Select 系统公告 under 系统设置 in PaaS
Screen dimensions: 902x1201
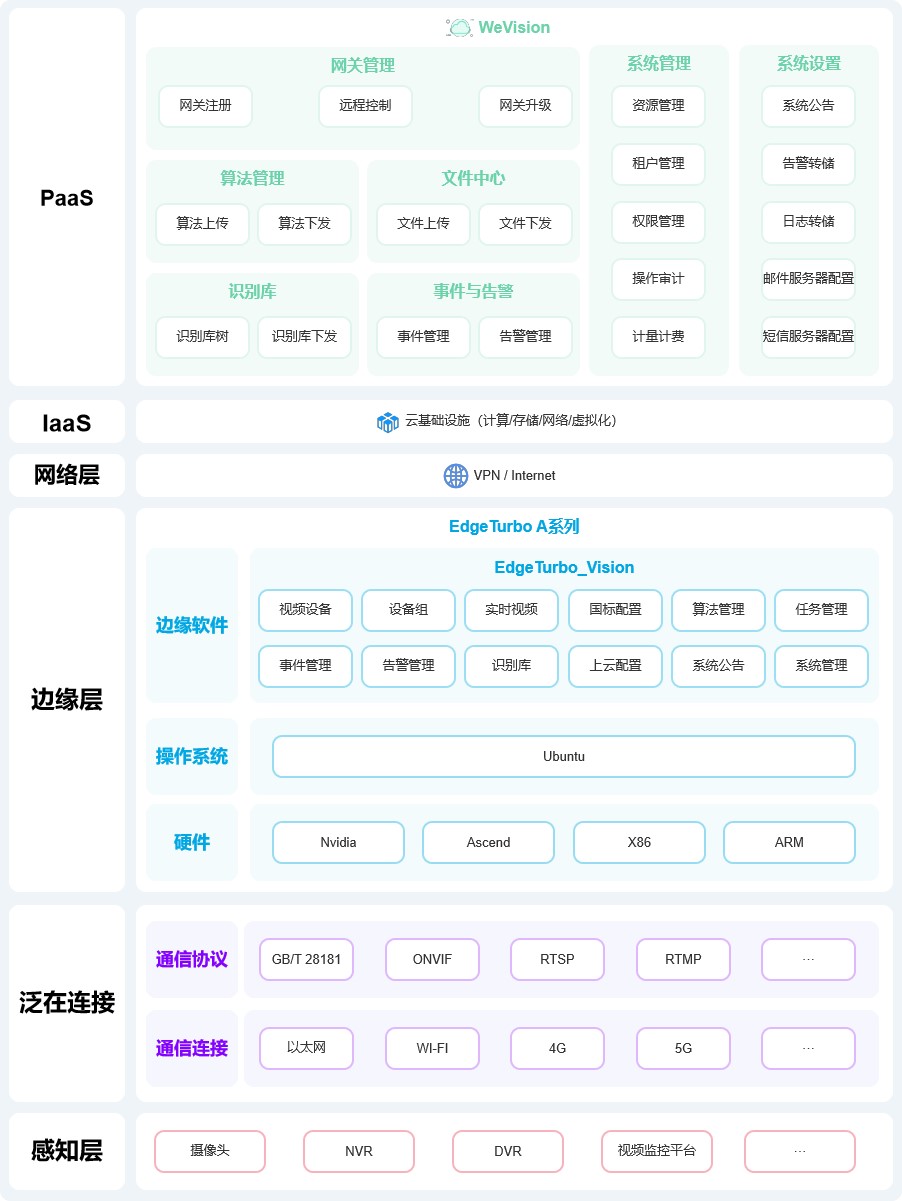808,106
